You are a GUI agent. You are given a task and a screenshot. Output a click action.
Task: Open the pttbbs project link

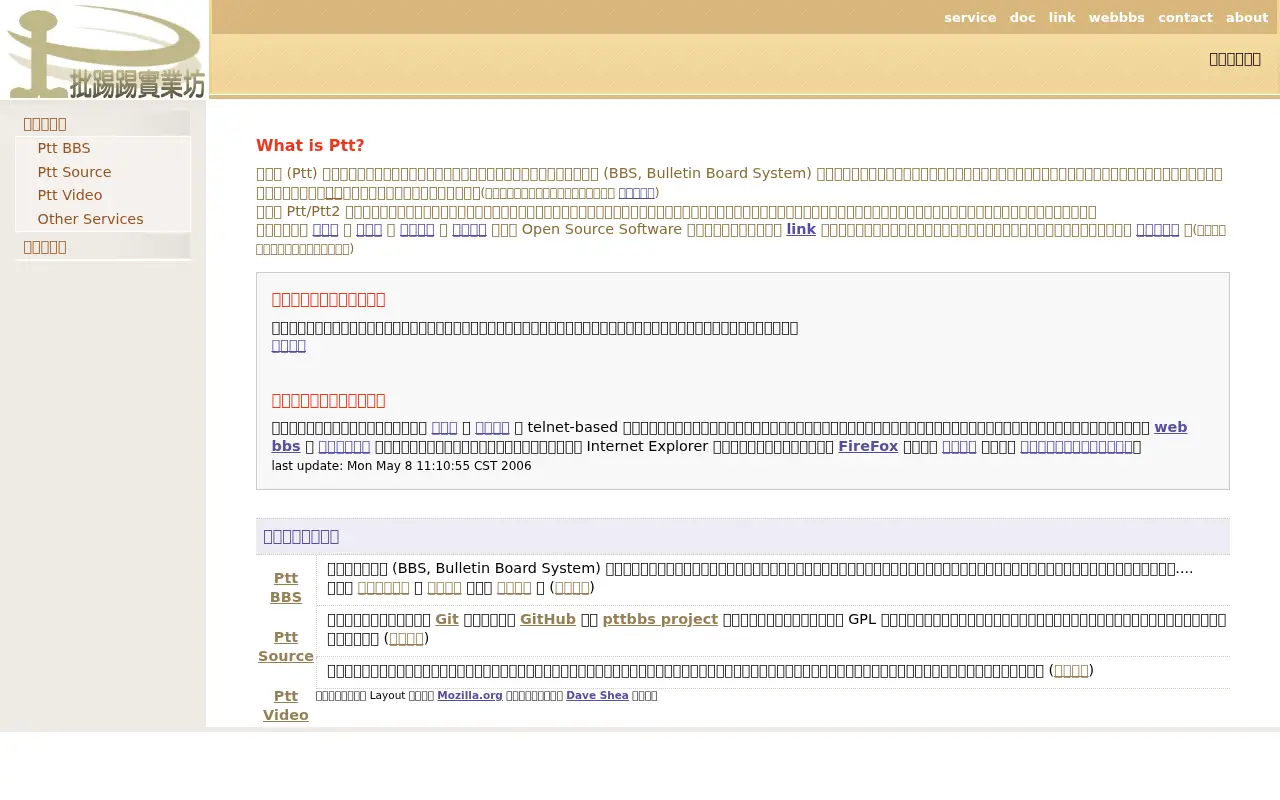point(660,619)
